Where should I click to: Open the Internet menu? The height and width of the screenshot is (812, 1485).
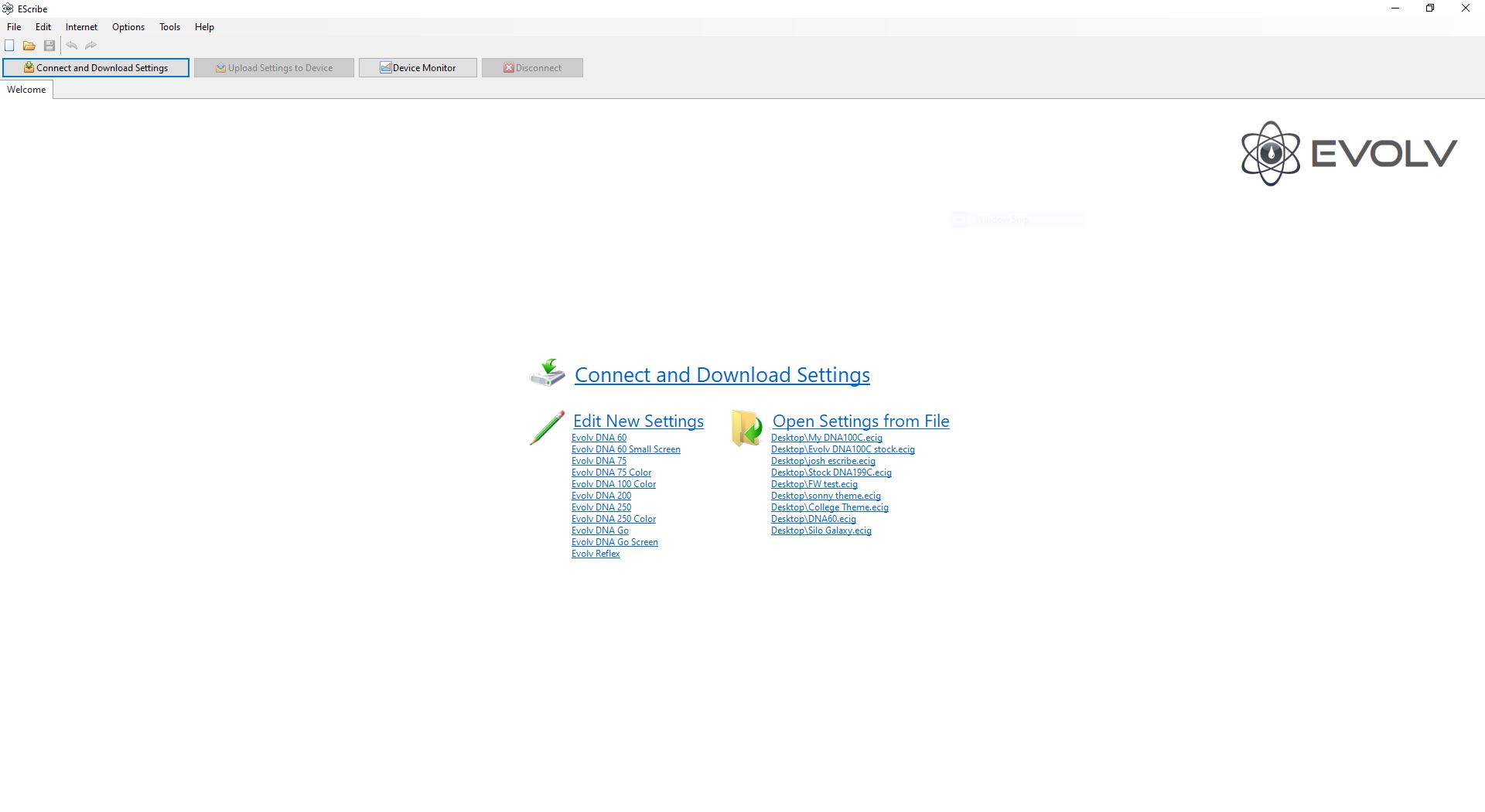coord(81,27)
